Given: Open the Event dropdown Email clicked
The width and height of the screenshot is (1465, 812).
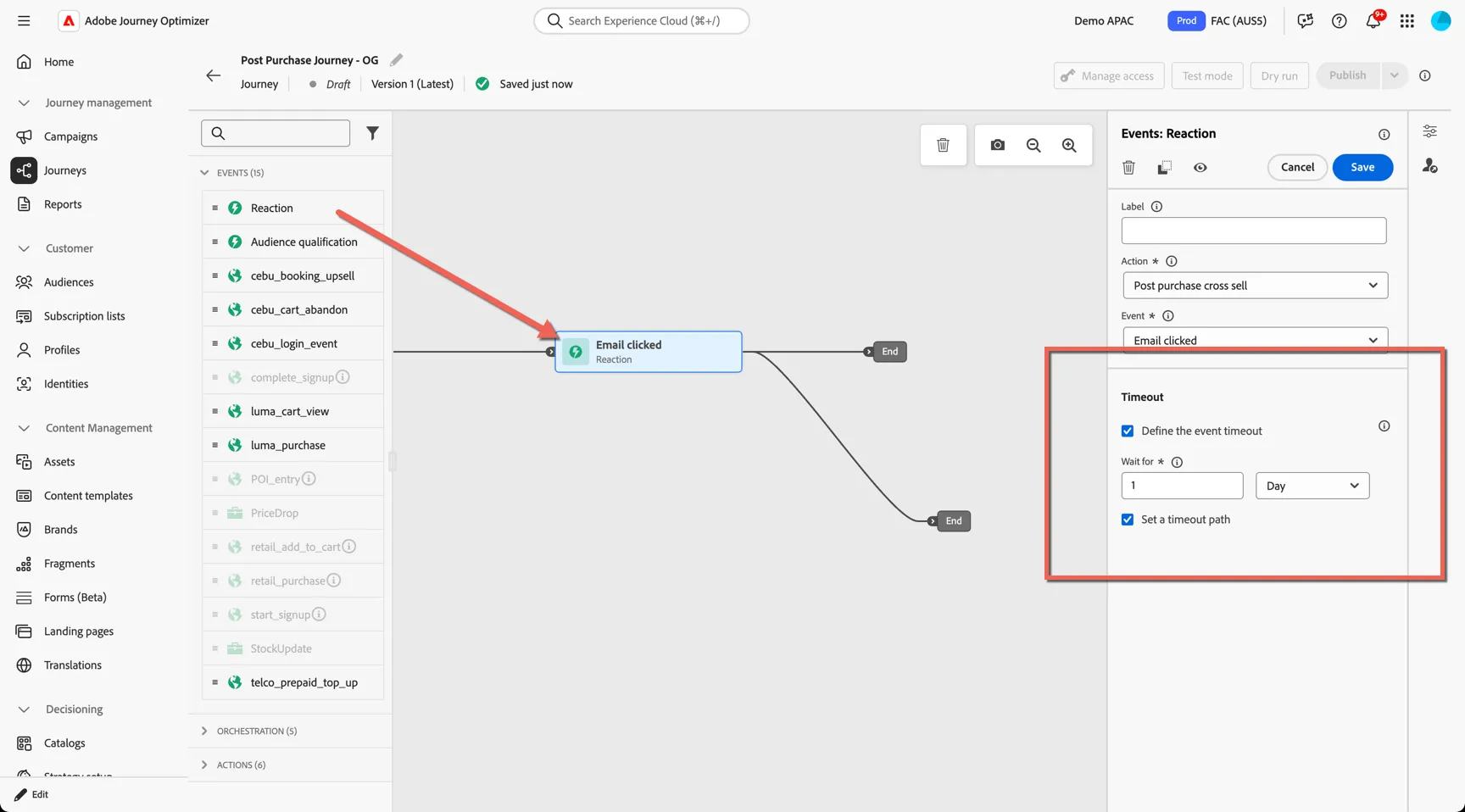Looking at the screenshot, I should (x=1255, y=340).
